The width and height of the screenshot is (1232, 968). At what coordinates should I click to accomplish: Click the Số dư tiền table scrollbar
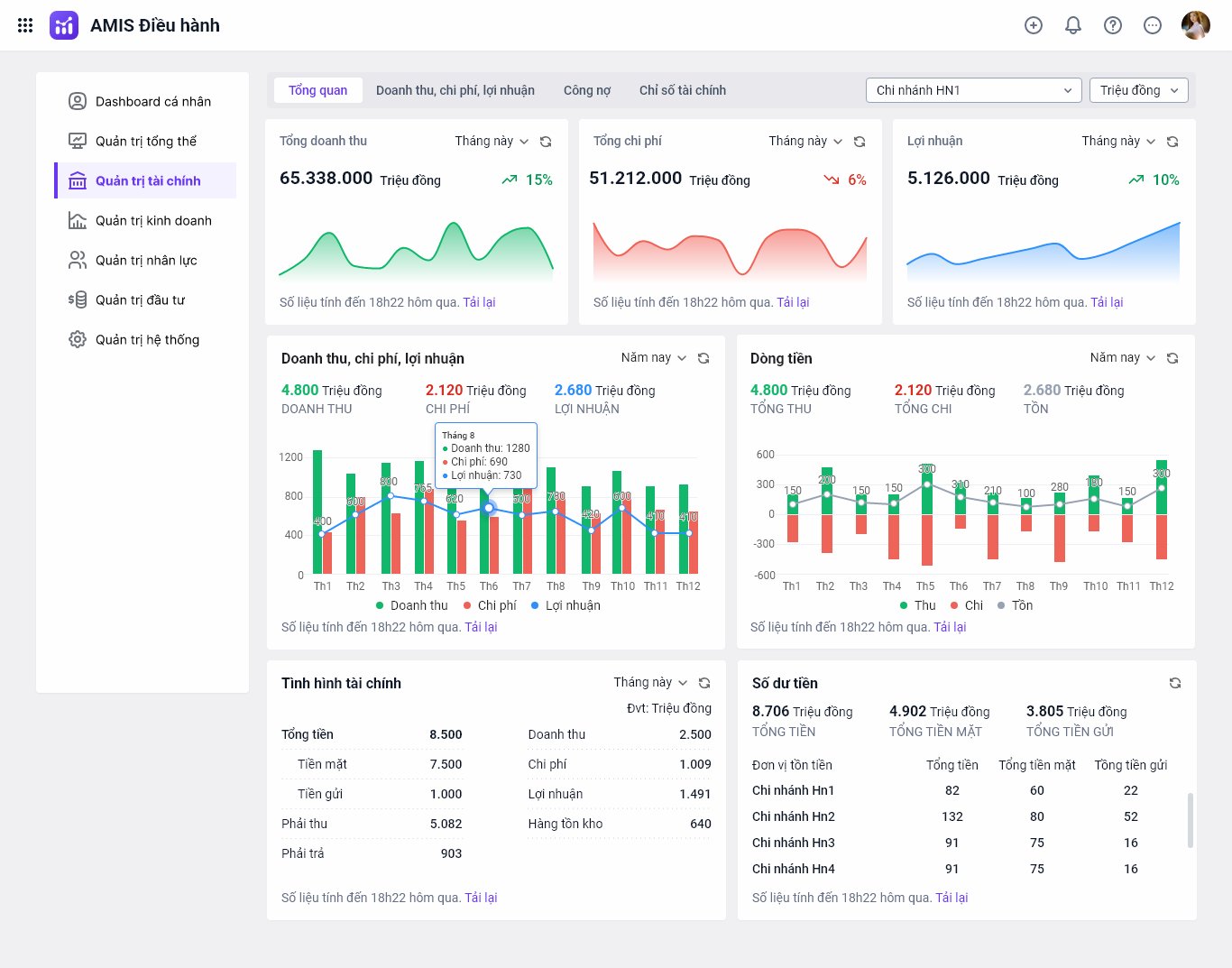point(1191,820)
